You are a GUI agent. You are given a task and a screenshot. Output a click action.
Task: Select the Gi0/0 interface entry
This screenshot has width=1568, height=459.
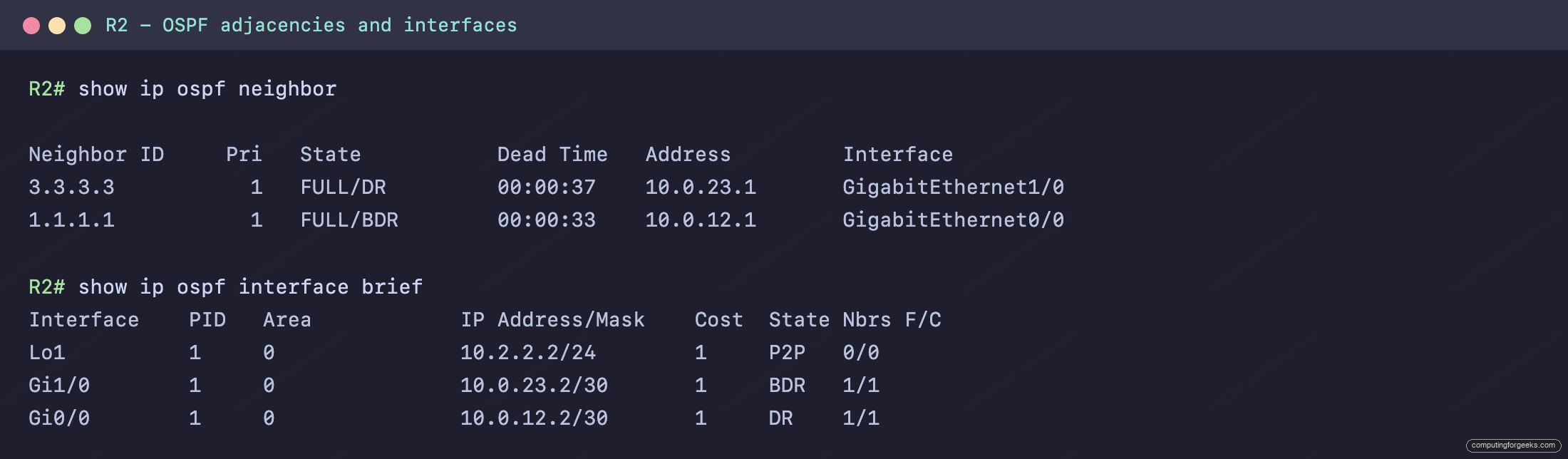point(59,418)
